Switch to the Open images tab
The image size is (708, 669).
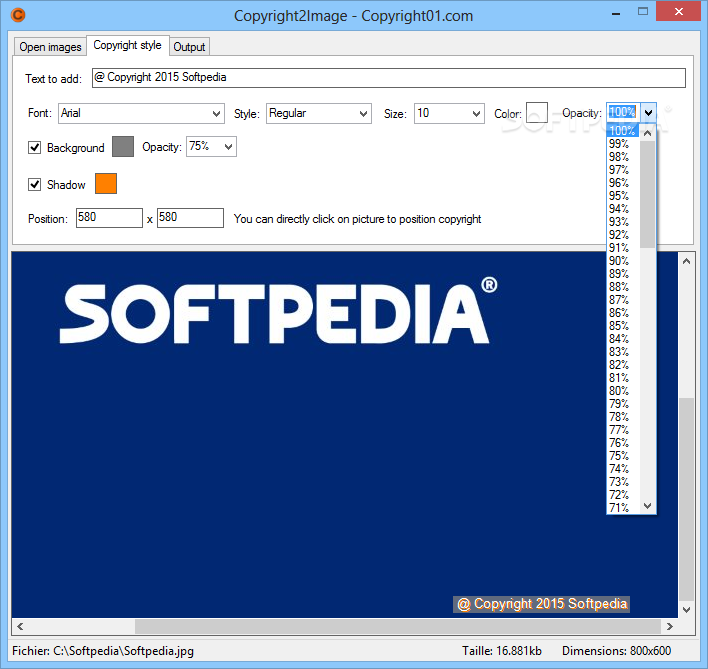pyautogui.click(x=50, y=47)
